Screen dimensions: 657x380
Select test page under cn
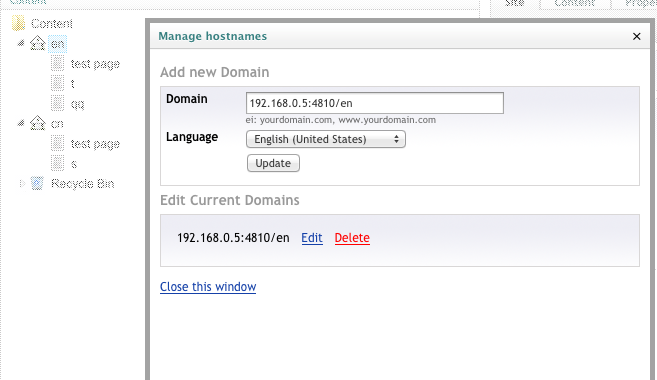[95, 144]
